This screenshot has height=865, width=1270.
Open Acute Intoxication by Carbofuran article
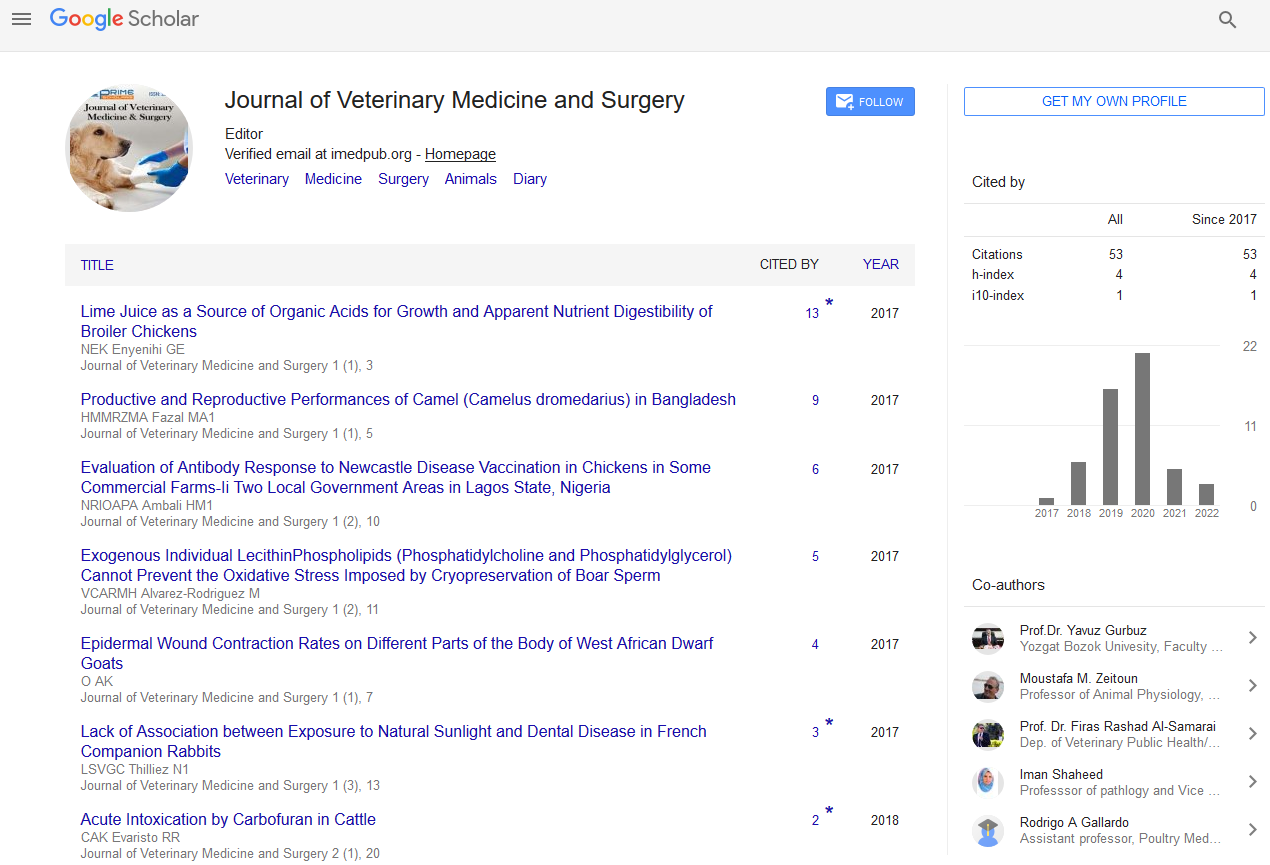pos(228,819)
